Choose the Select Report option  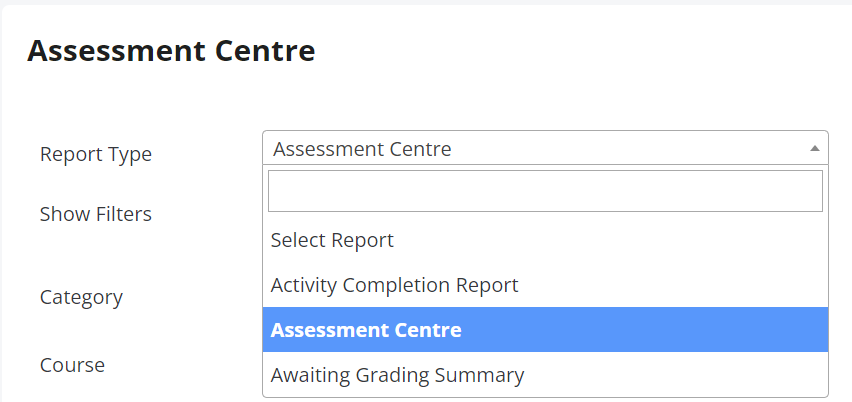click(x=545, y=240)
